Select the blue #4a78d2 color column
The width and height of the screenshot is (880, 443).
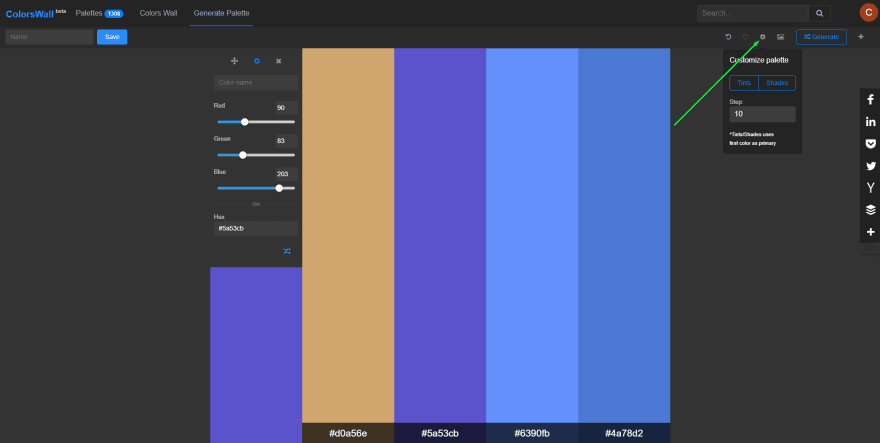(x=624, y=235)
